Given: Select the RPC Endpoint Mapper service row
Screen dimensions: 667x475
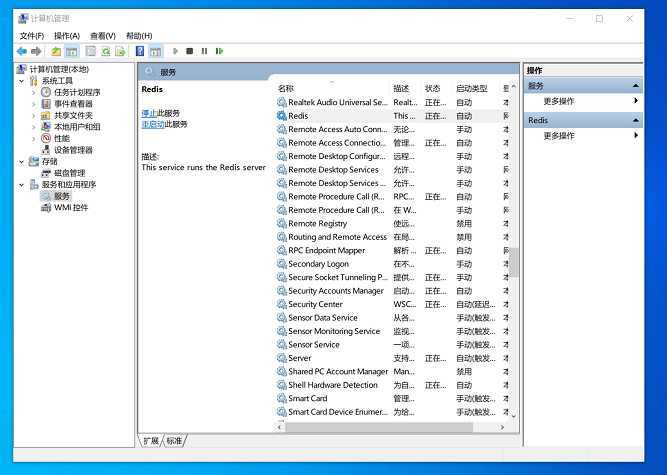Looking at the screenshot, I should pyautogui.click(x=391, y=250).
